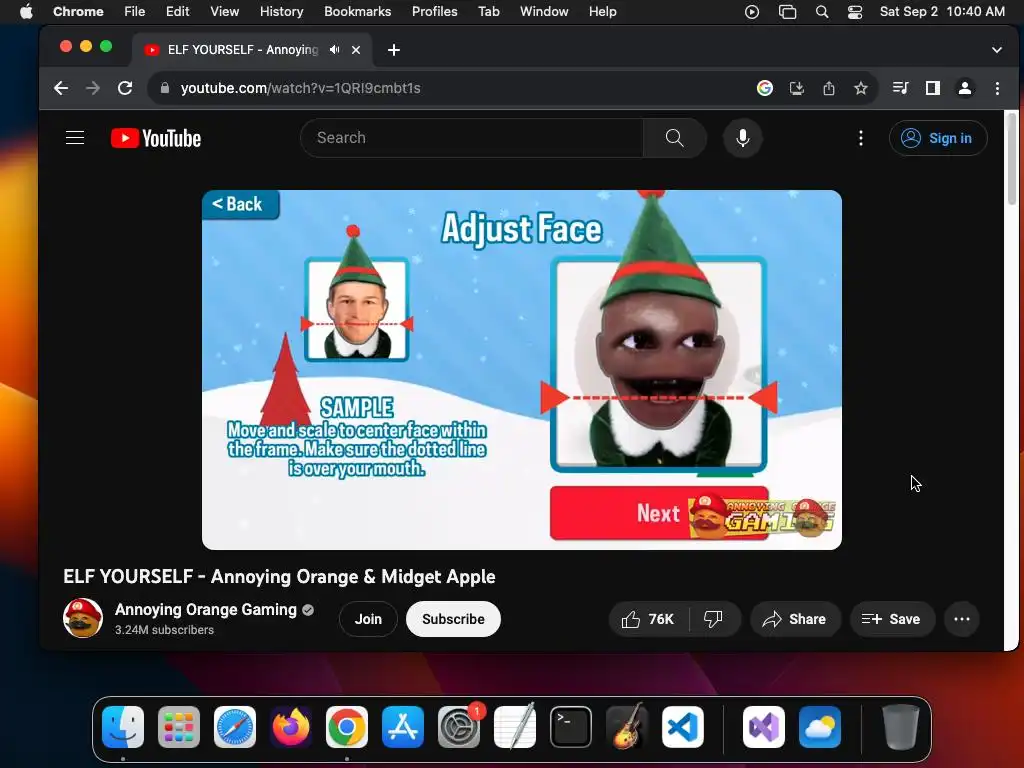Bookmark this page with the star
1024x768 pixels.
(x=861, y=88)
